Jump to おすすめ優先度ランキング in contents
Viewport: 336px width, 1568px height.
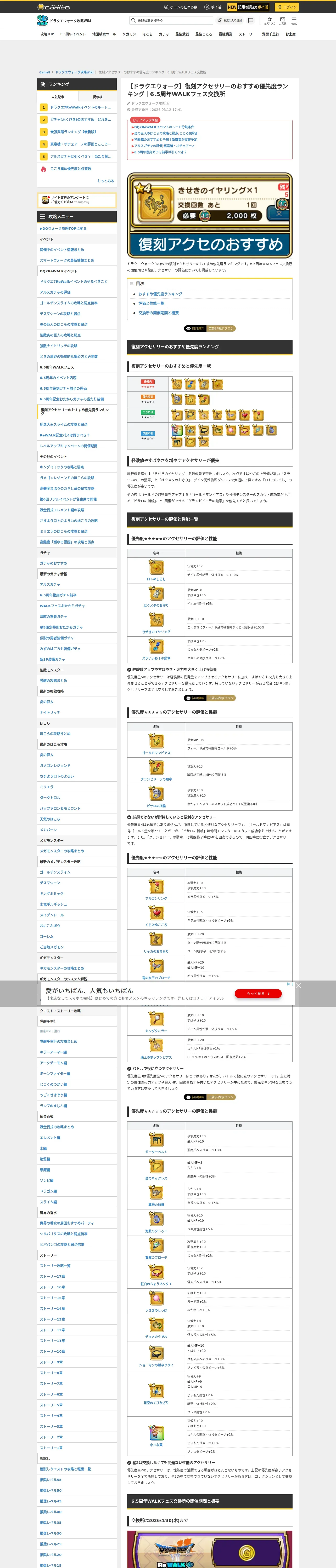[x=160, y=294]
